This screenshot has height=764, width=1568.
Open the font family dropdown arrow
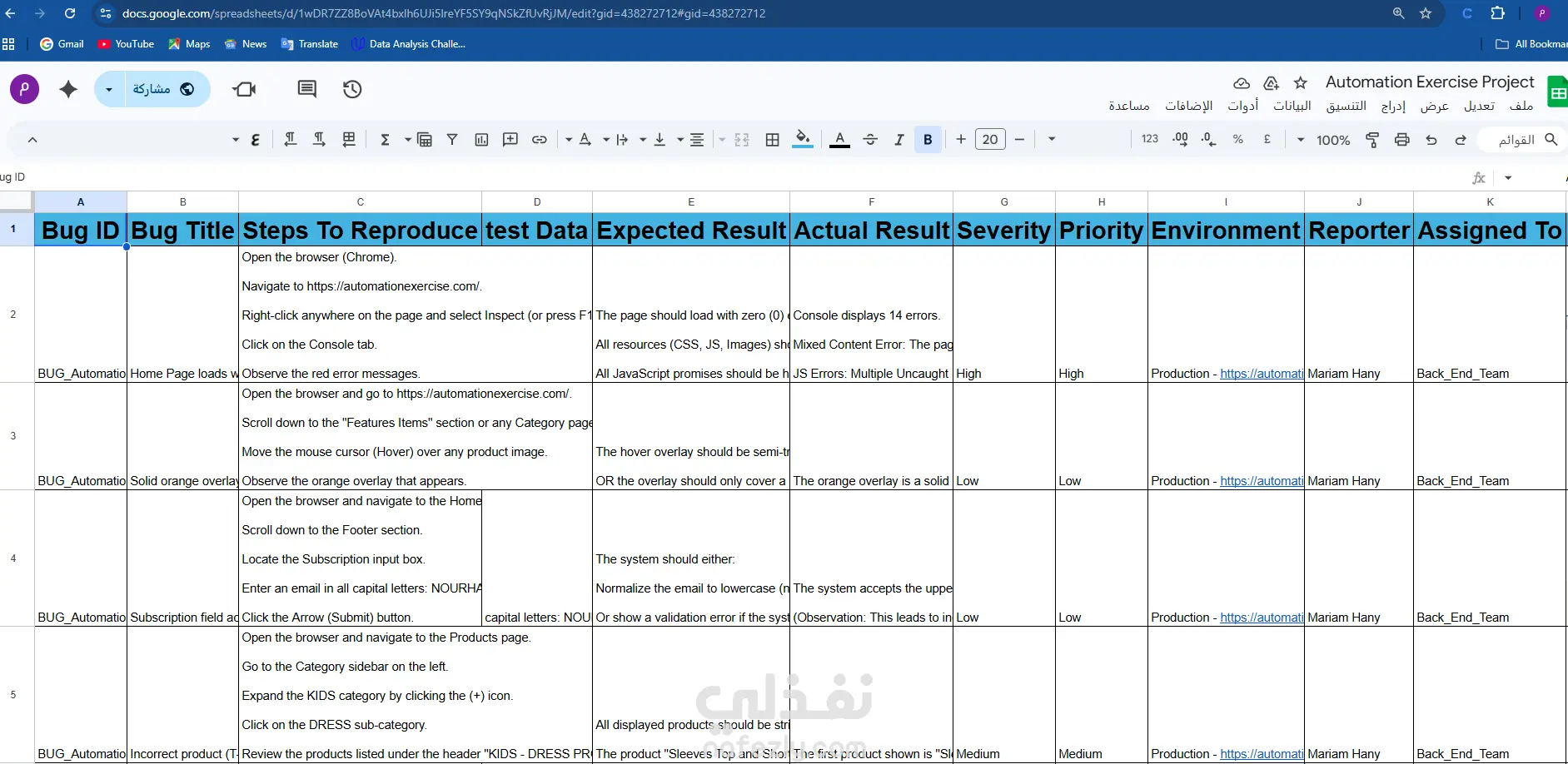coord(1052,140)
